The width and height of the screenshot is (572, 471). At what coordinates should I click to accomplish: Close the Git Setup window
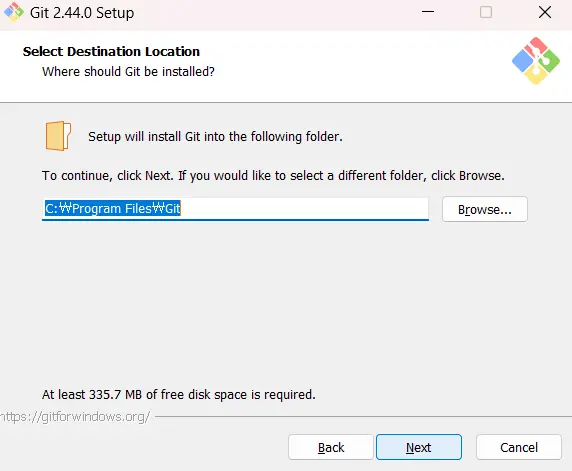[545, 12]
